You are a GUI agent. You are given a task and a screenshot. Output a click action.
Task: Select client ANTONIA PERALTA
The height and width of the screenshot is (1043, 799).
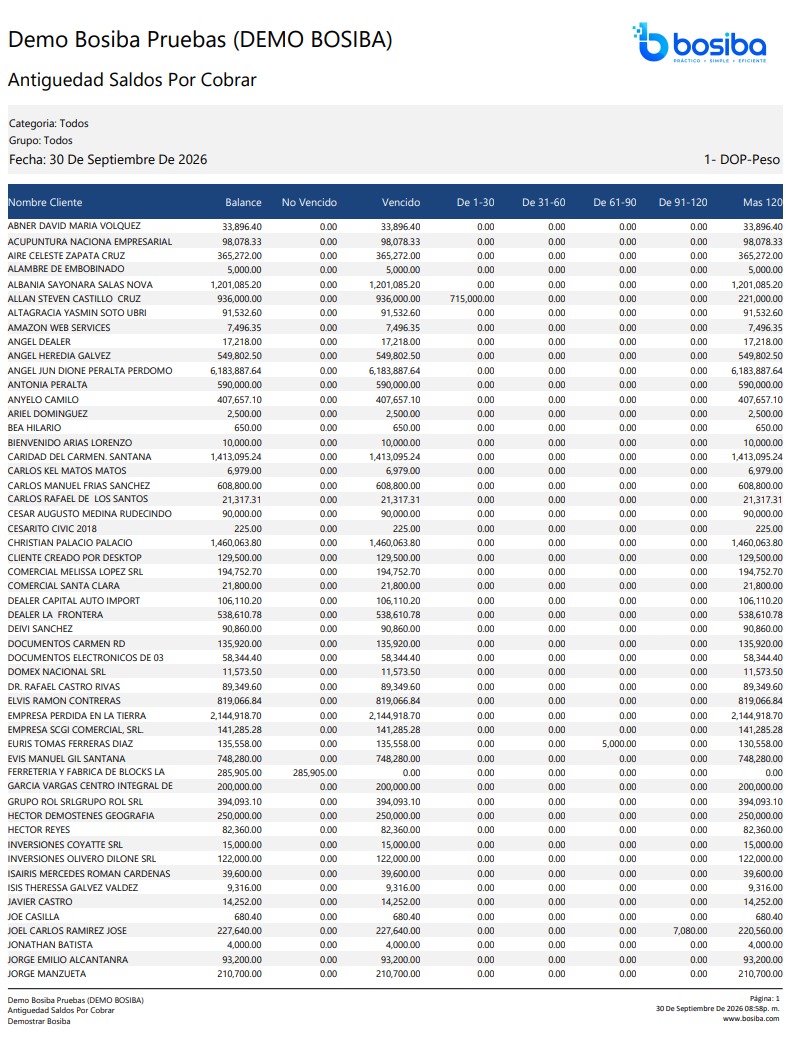tap(47, 384)
